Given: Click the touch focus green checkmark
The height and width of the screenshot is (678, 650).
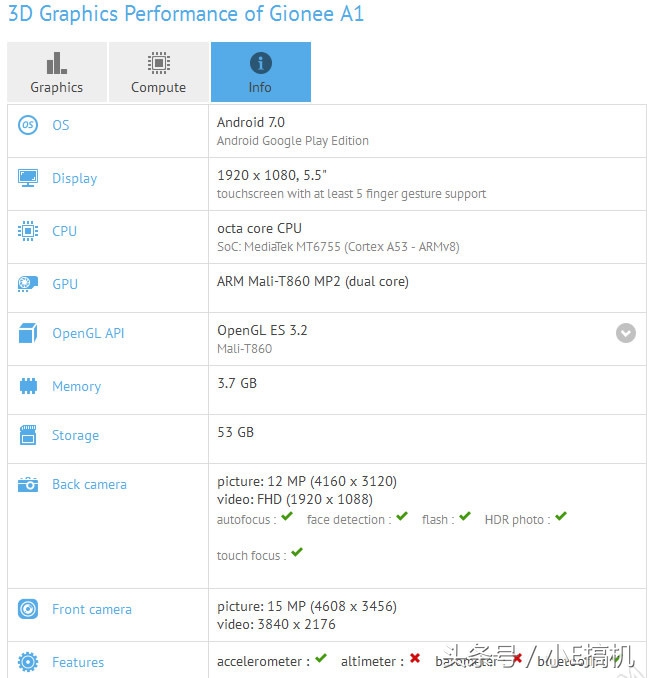Looking at the screenshot, I should click(297, 552).
